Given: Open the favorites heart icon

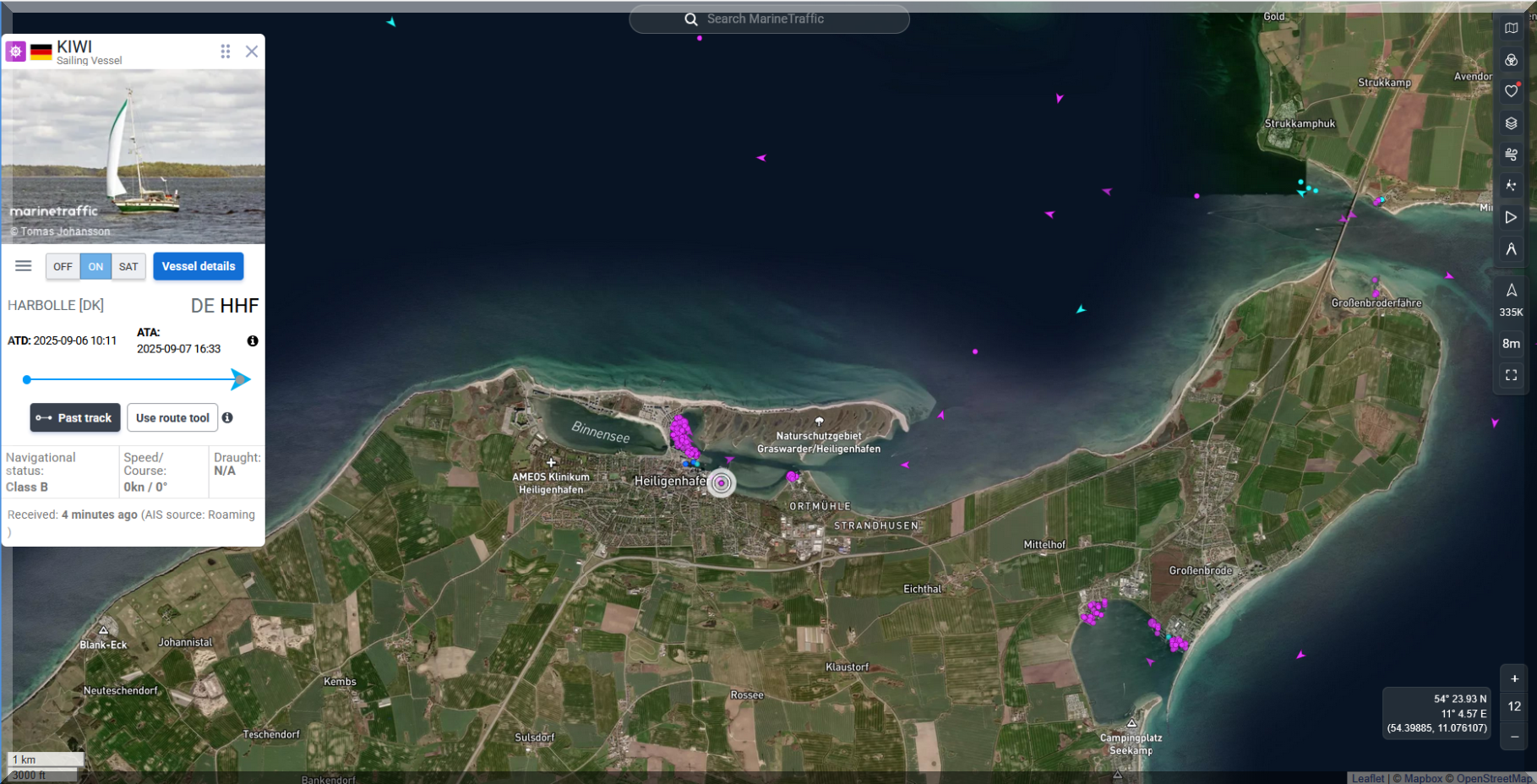Looking at the screenshot, I should [1511, 91].
